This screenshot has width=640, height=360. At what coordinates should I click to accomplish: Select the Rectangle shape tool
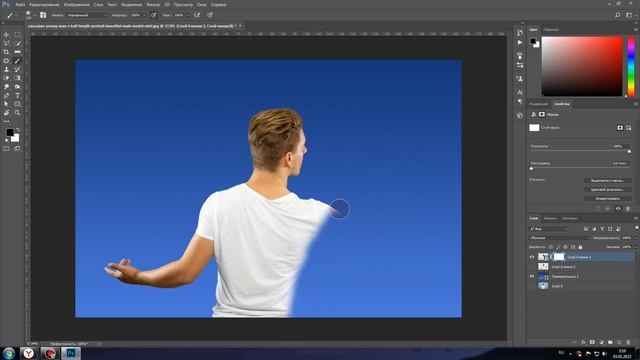point(17,104)
